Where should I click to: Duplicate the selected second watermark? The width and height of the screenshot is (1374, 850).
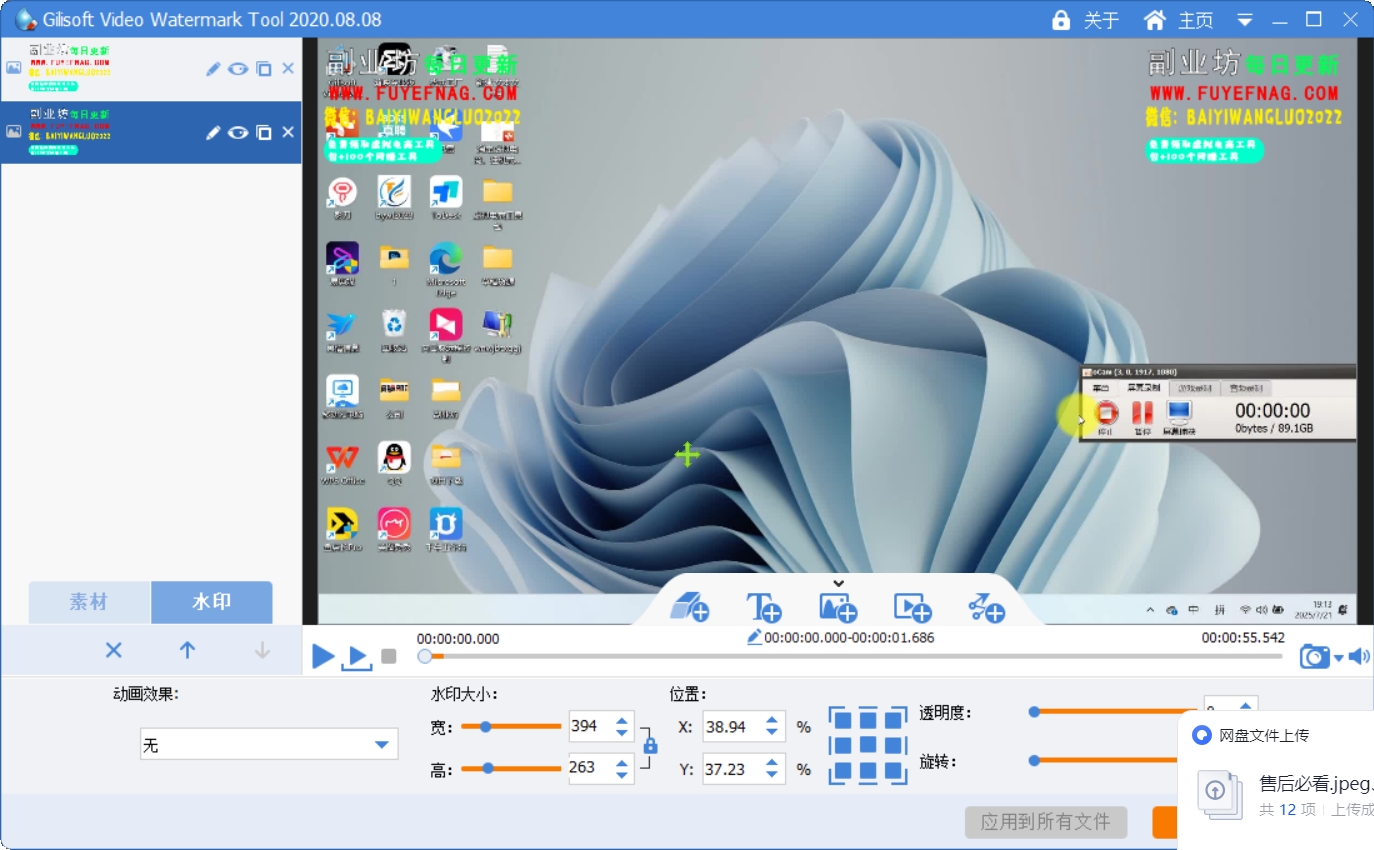tap(264, 132)
